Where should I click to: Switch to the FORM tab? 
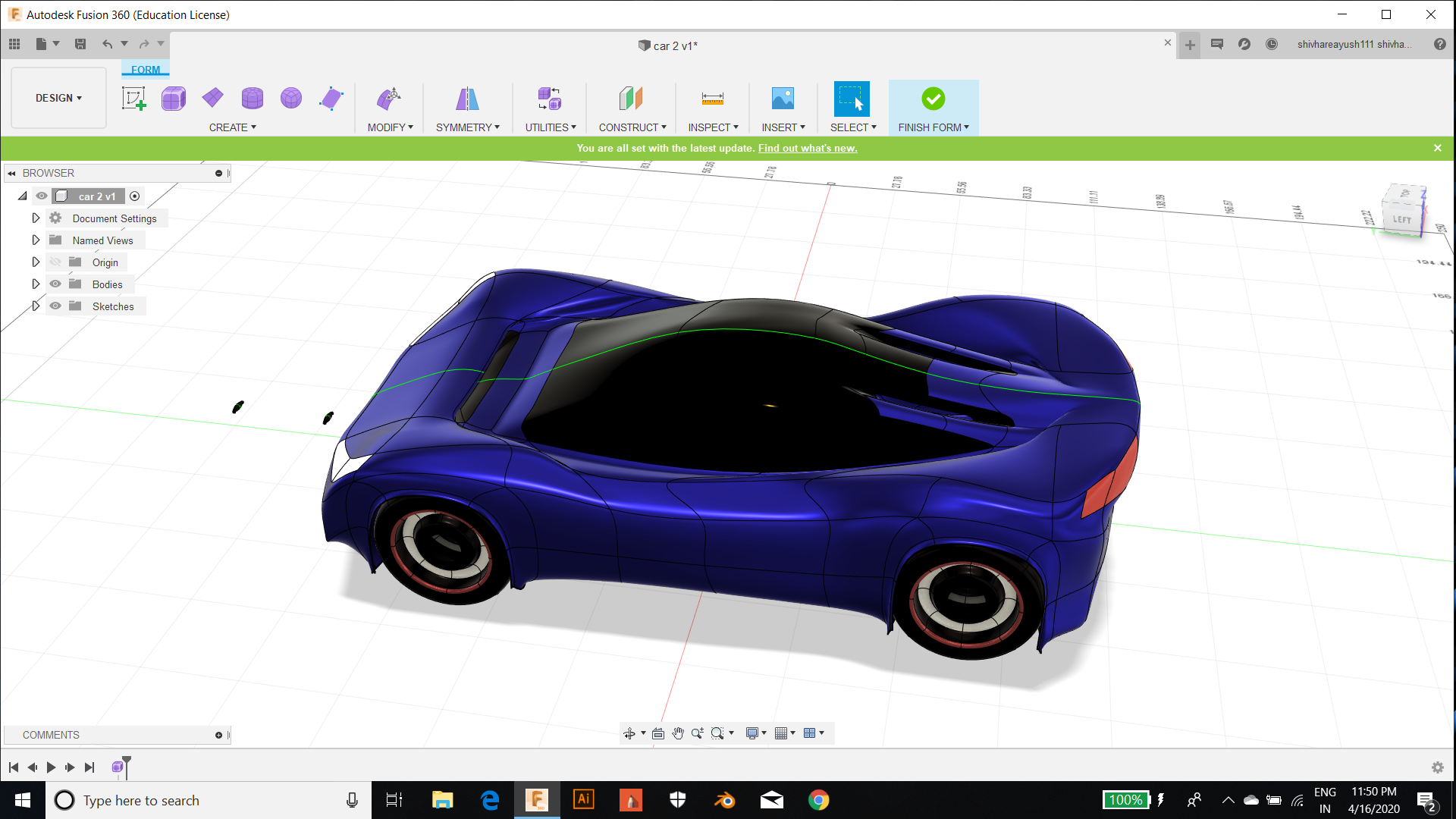click(x=145, y=69)
